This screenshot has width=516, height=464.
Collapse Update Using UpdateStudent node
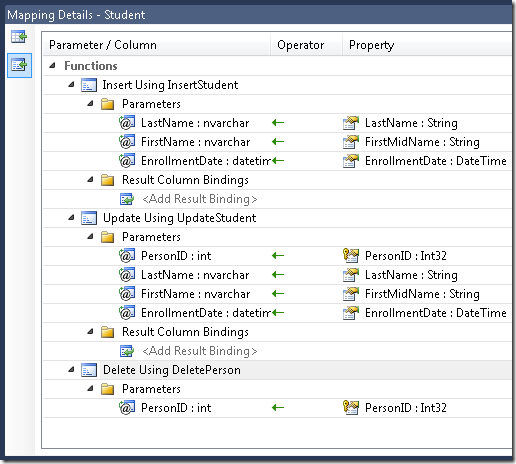tap(71, 218)
